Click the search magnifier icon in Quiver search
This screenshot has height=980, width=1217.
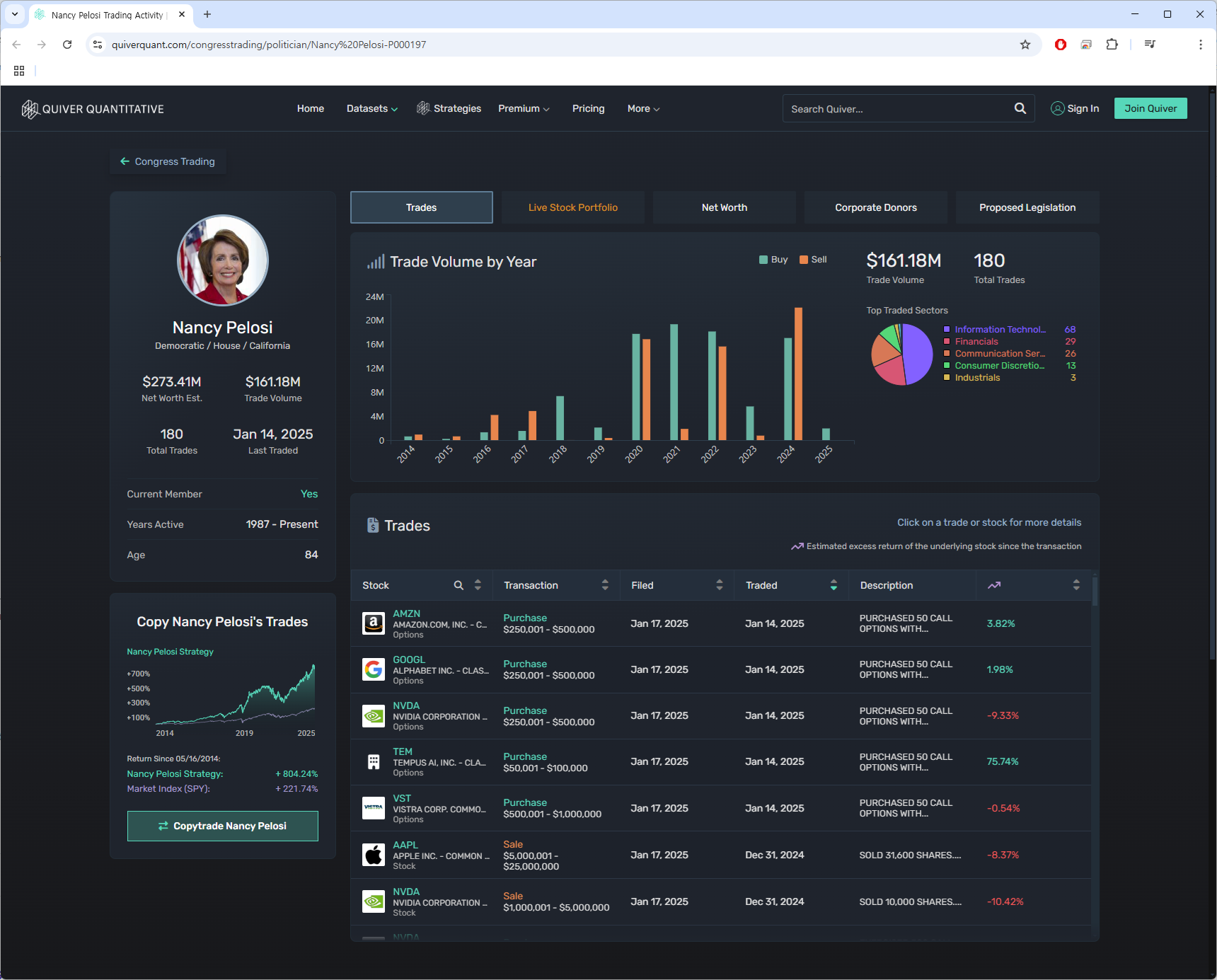click(x=1020, y=108)
